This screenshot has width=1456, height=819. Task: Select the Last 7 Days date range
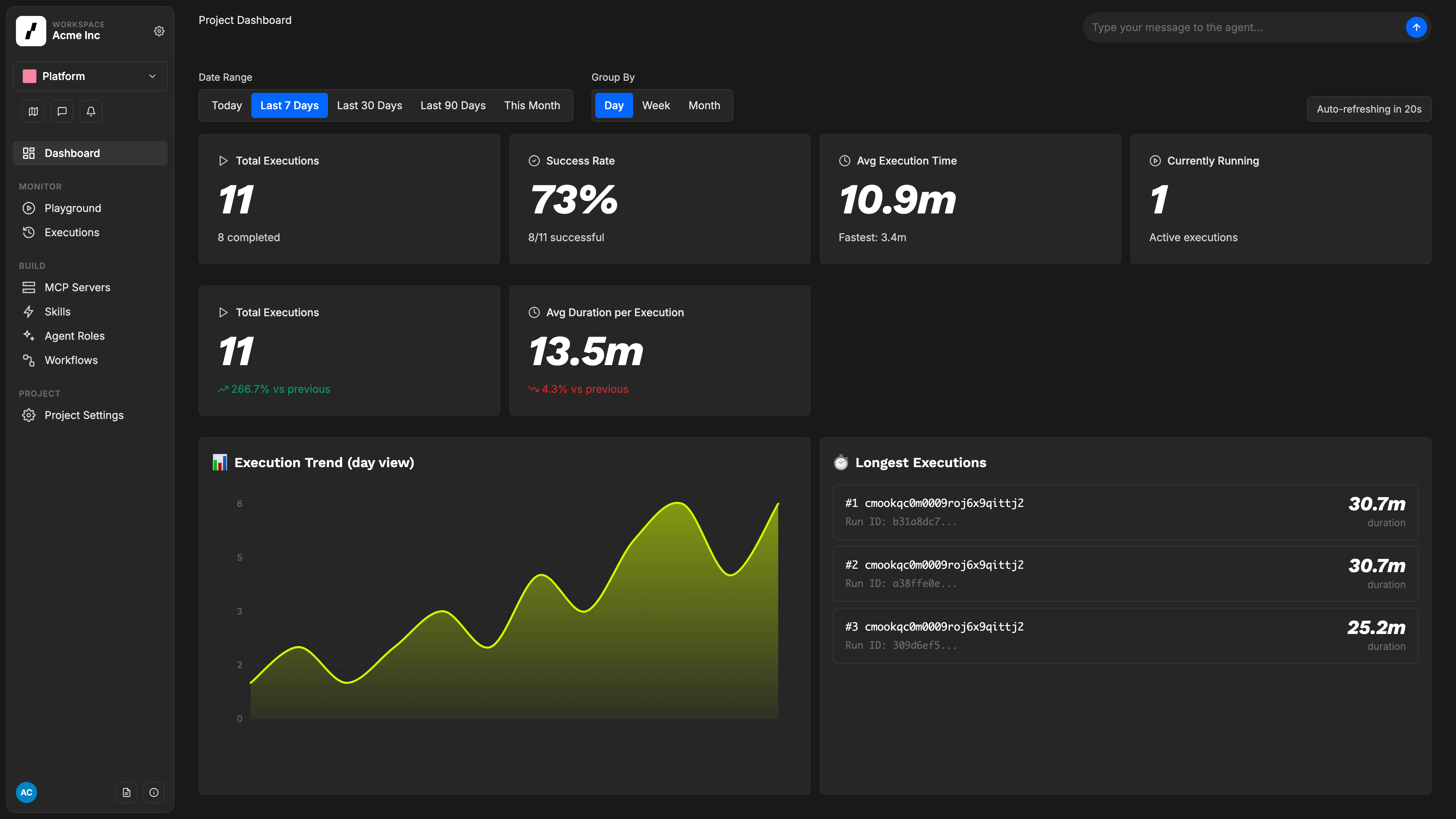tap(289, 105)
